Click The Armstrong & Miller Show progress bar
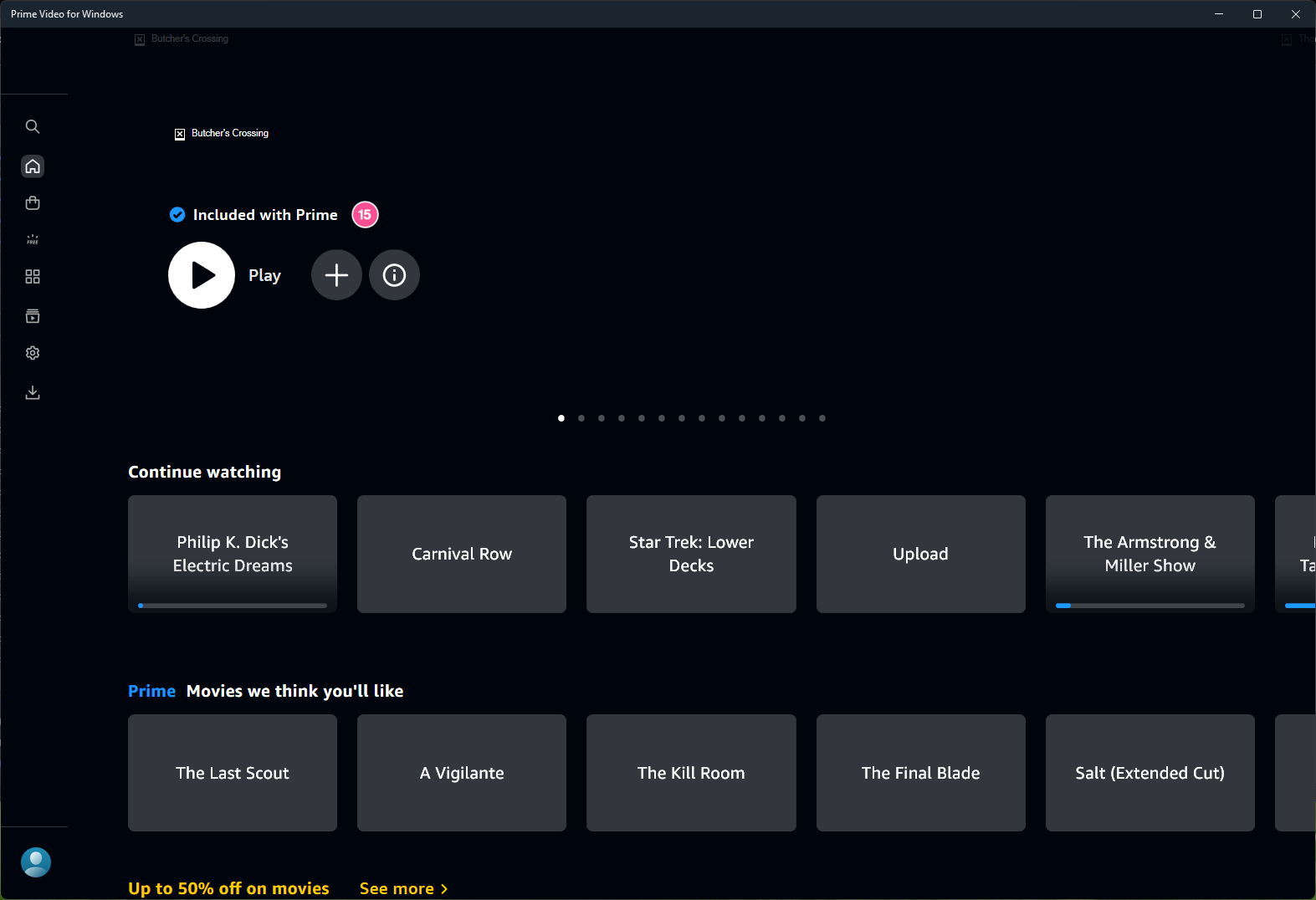The image size is (1316, 900). (x=1150, y=606)
